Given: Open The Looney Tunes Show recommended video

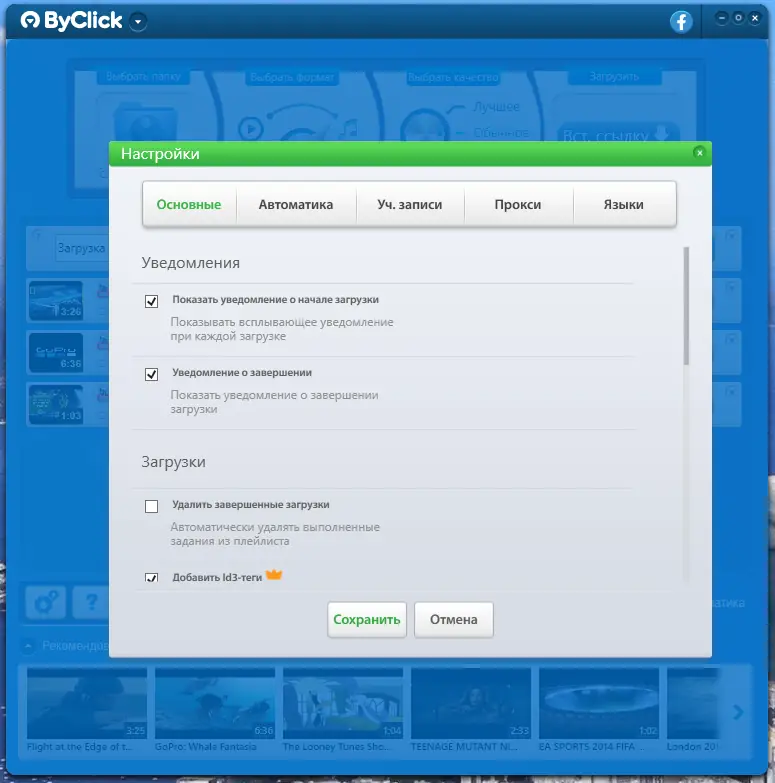Looking at the screenshot, I should point(343,704).
